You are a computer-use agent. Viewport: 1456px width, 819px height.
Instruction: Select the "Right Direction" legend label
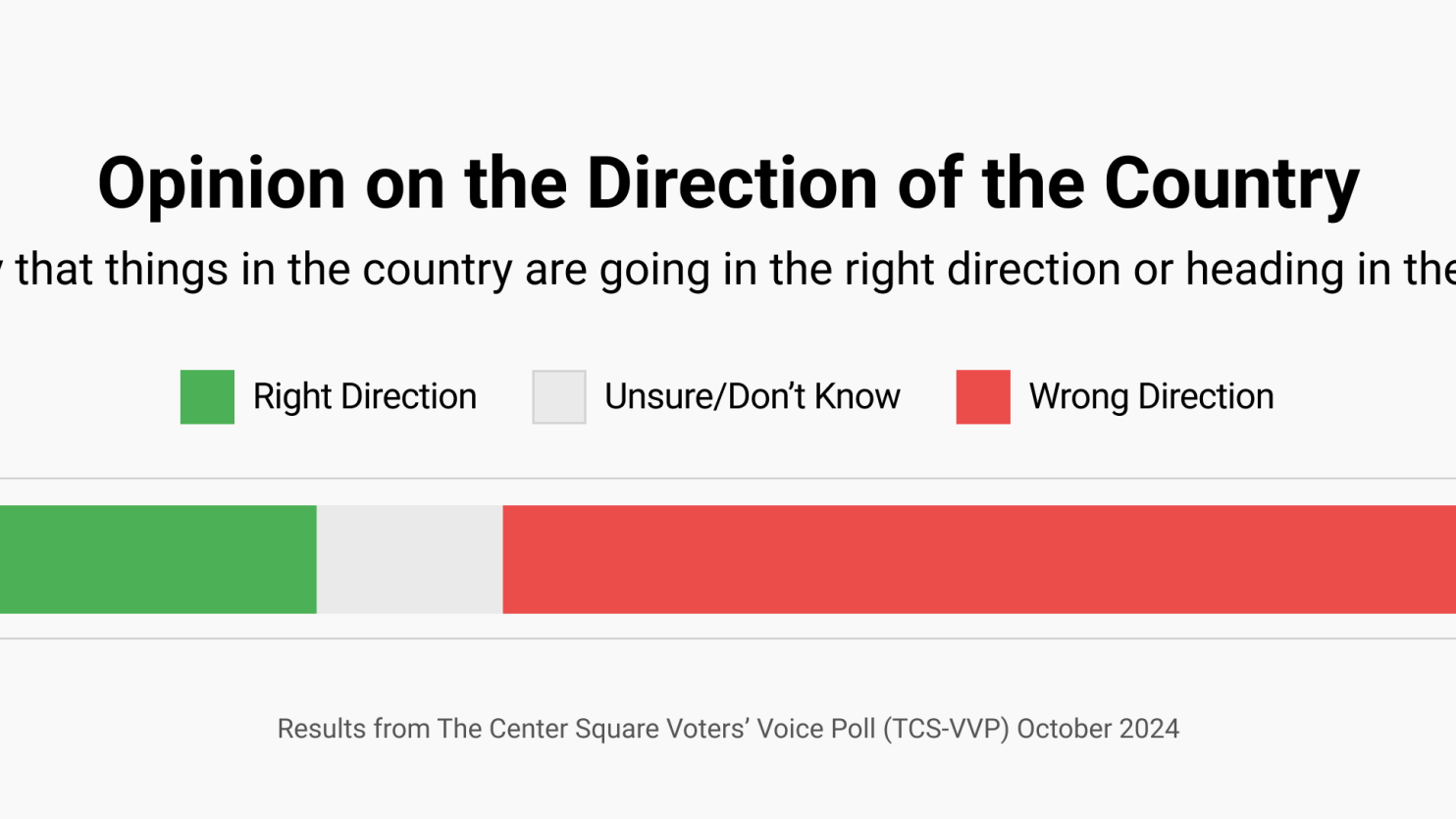364,397
